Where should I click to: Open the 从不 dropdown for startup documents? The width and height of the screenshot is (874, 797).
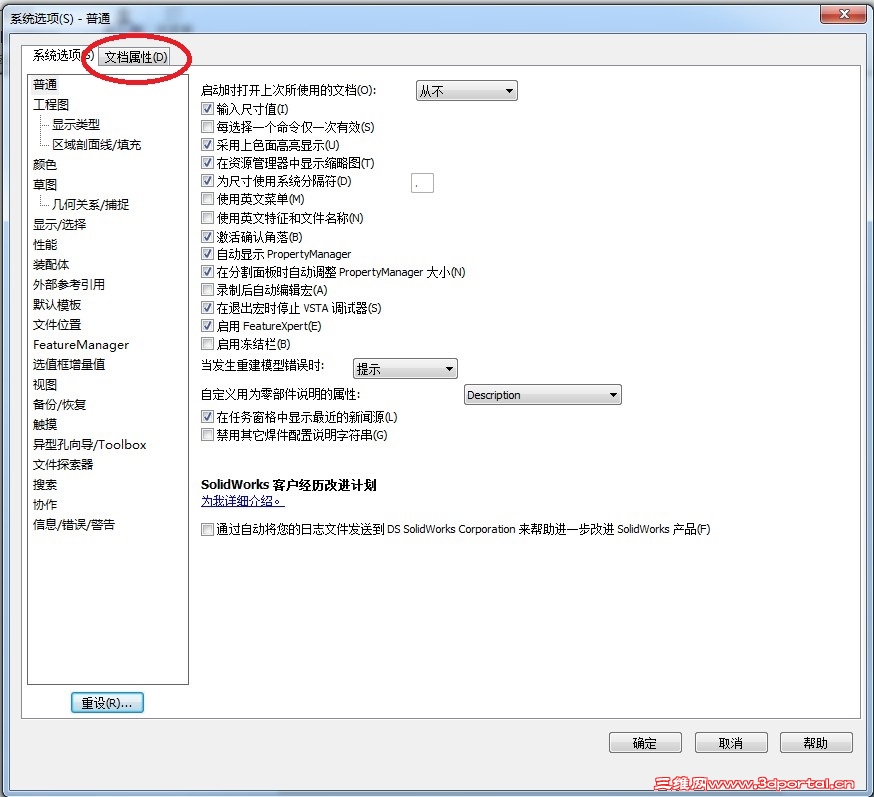(466, 90)
